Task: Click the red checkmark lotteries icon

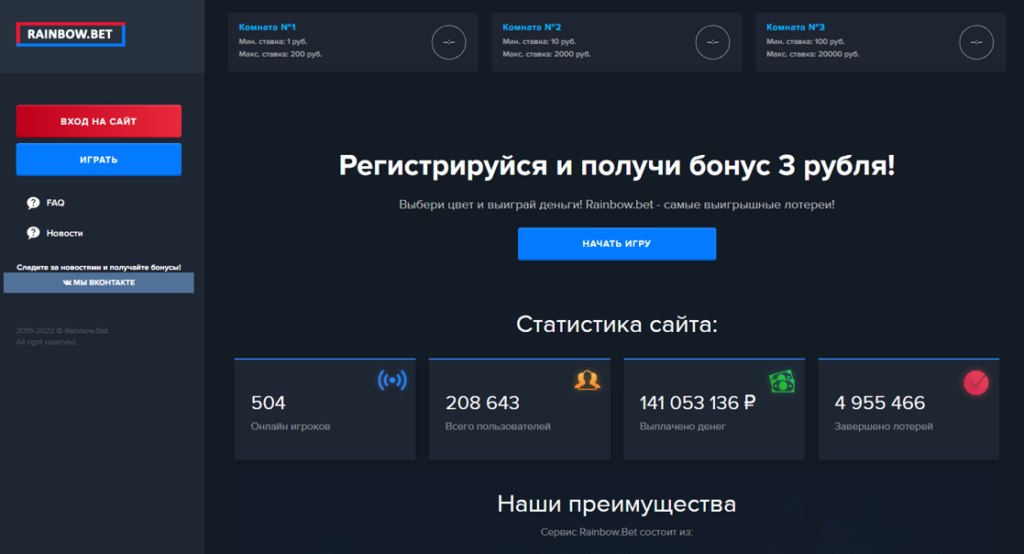Action: (976, 382)
